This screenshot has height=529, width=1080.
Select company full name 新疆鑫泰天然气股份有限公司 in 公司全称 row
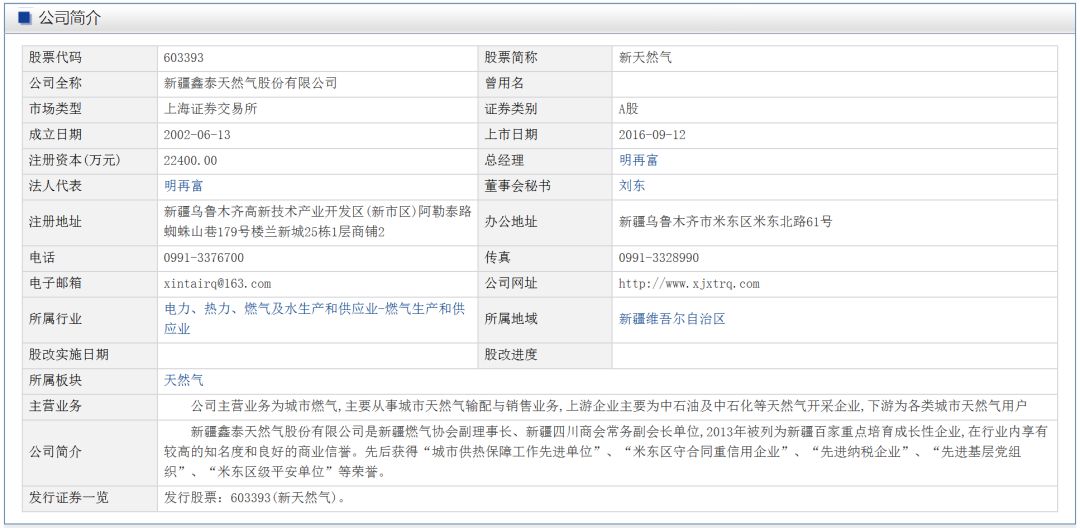click(x=251, y=83)
